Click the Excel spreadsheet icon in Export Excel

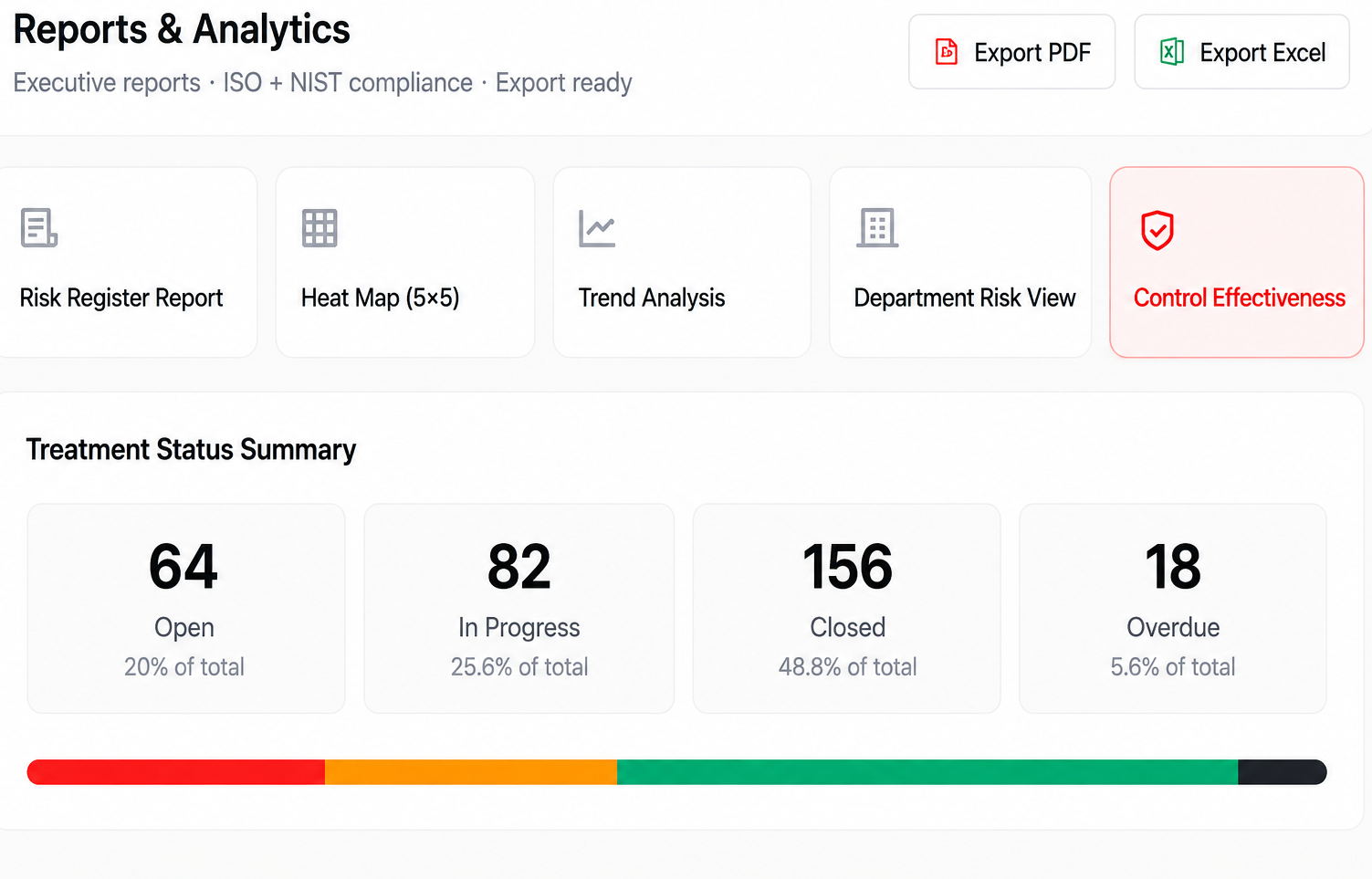(x=1172, y=52)
